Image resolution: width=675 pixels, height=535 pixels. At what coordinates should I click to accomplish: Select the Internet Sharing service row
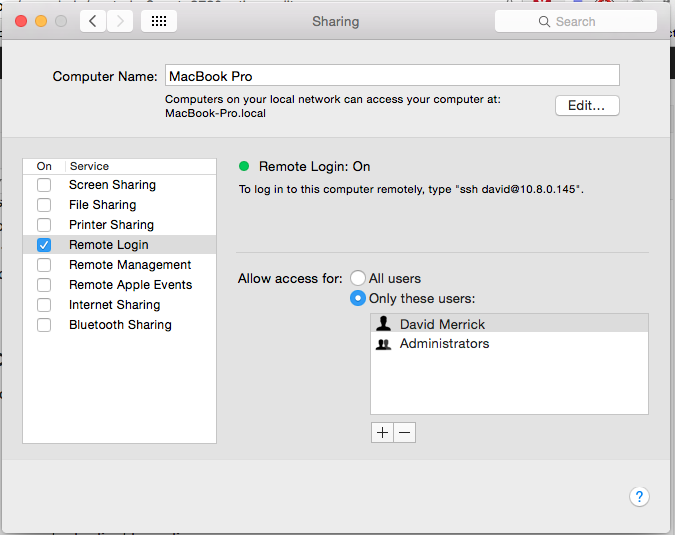coord(119,305)
